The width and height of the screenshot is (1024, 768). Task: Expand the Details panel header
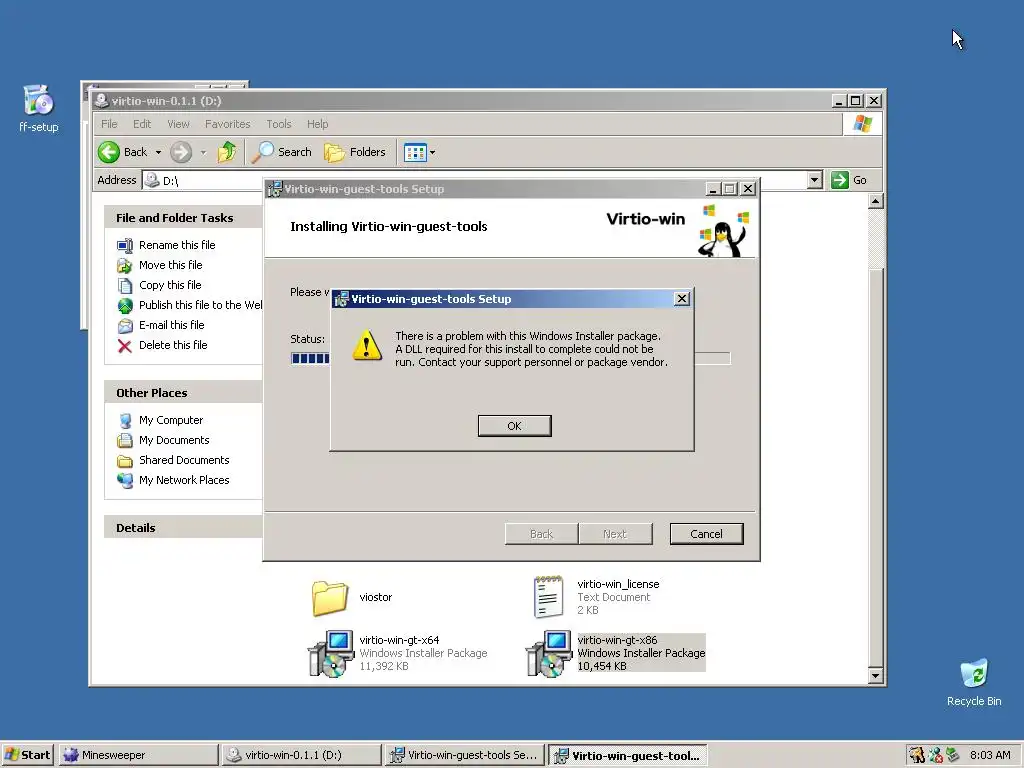[183, 528]
